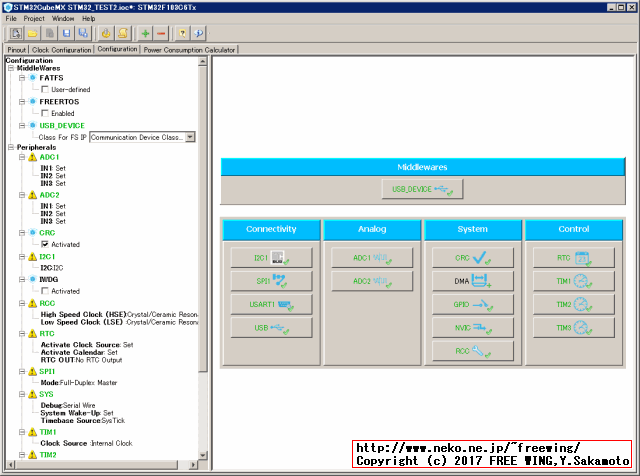Open the File menu
The image size is (640, 476).
(x=11, y=18)
